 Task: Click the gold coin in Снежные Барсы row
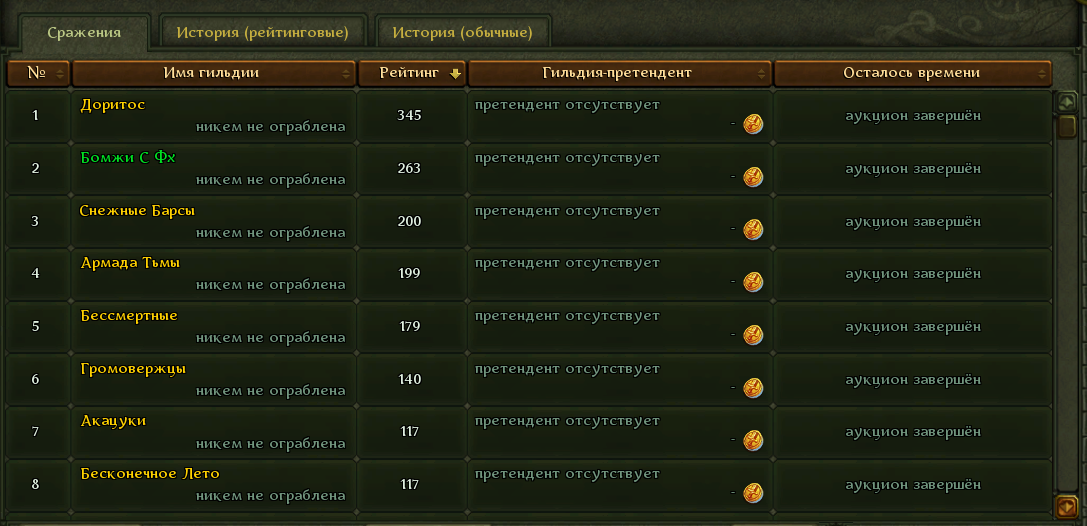(x=753, y=229)
